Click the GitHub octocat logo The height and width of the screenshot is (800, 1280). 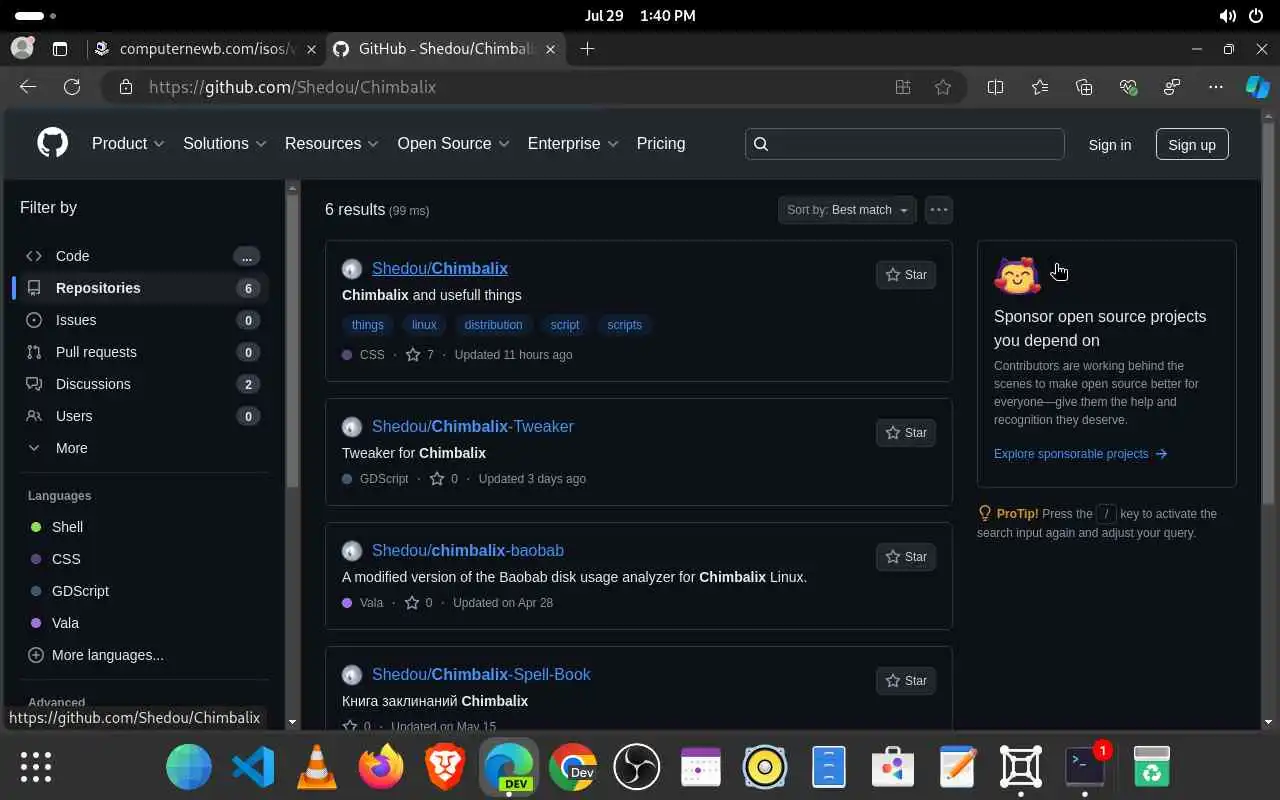pos(52,143)
